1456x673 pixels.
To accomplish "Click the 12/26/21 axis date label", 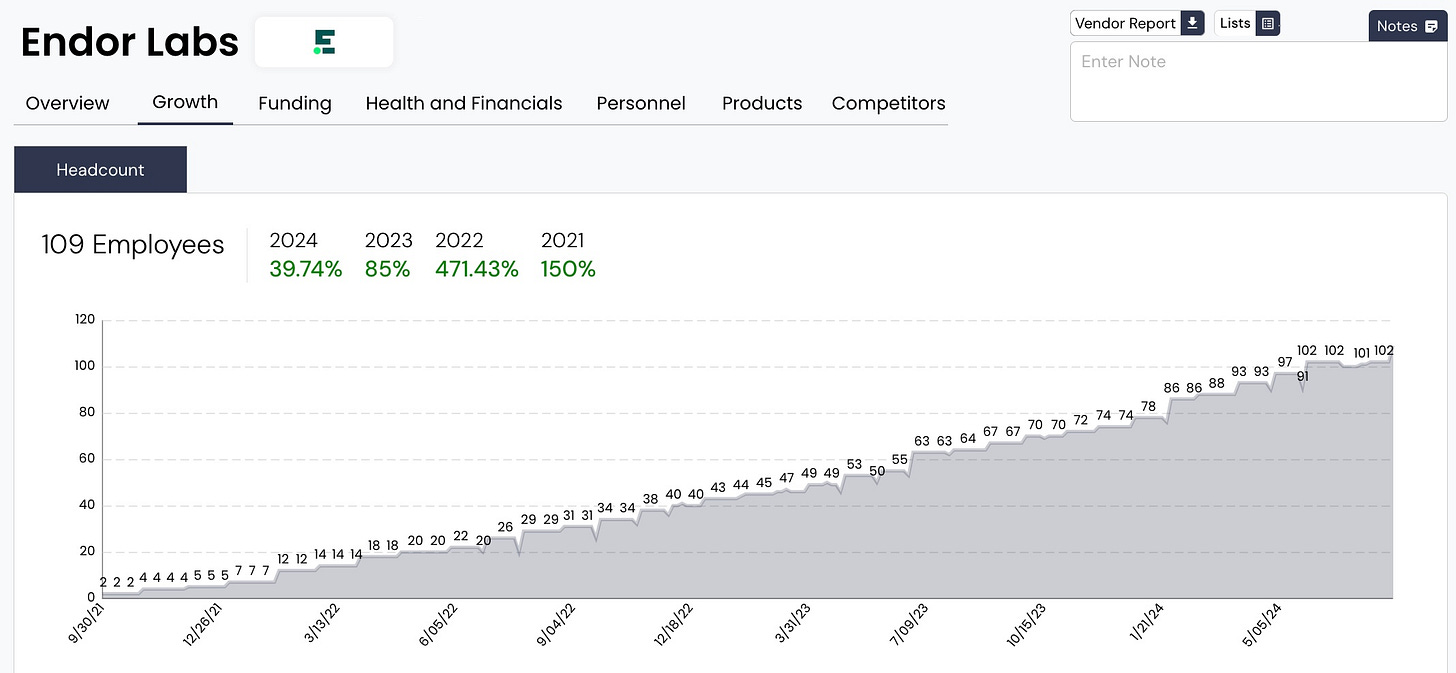I will pos(202,624).
